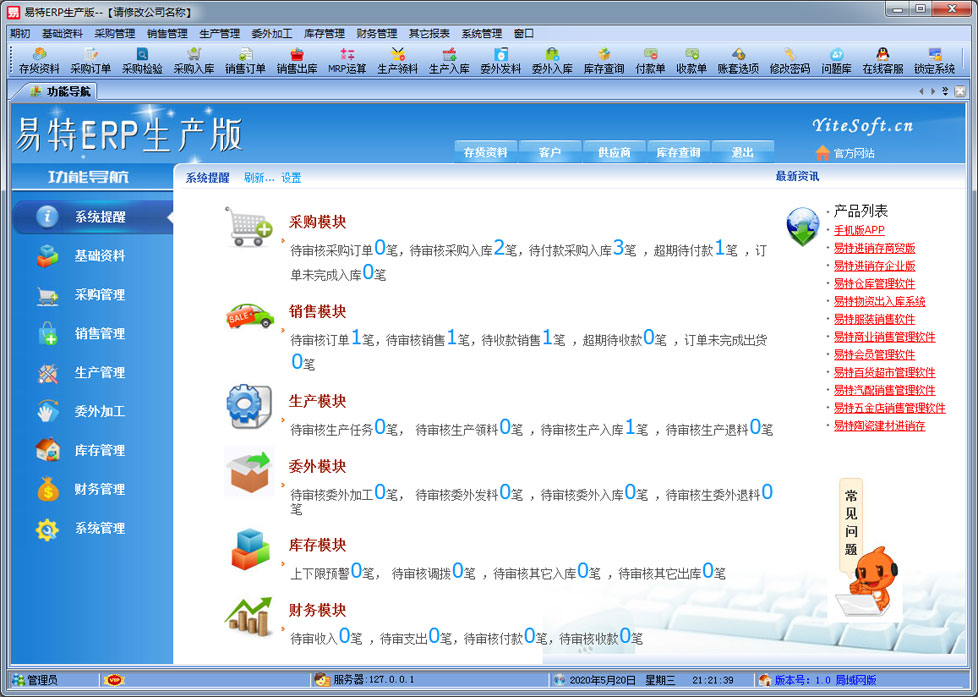The height and width of the screenshot is (697, 978).
Task: Select 修改密码 in the toolbar
Action: coord(789,61)
